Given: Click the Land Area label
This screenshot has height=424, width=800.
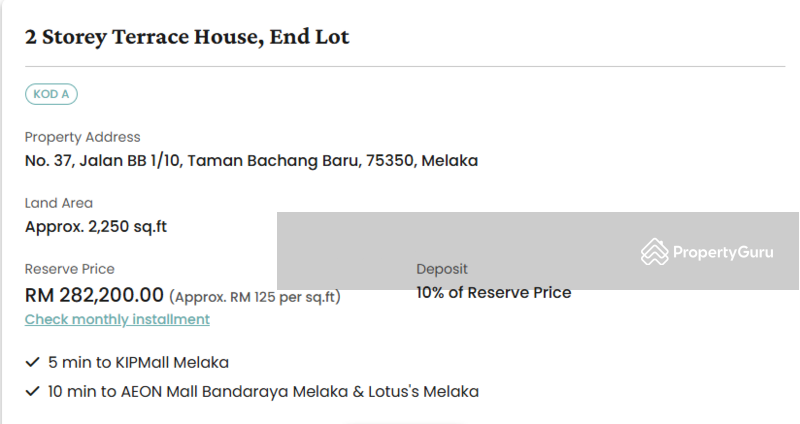Looking at the screenshot, I should (59, 203).
